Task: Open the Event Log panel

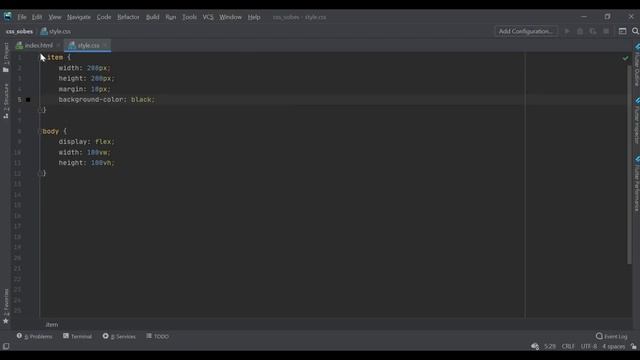Action: pyautogui.click(x=611, y=336)
